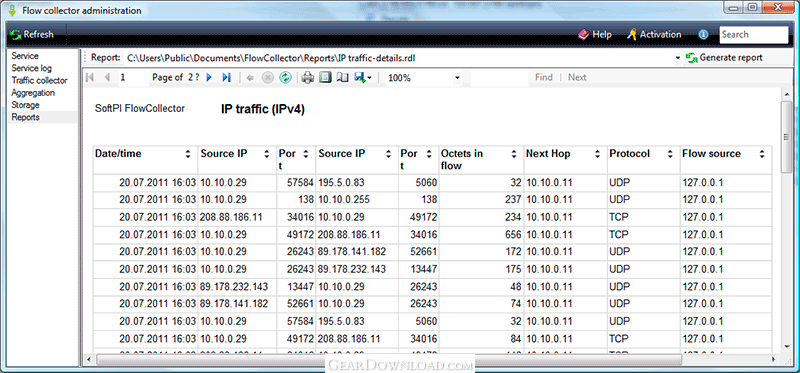The image size is (800, 373).
Task: Click 'SoftPI FlowCollector' header text
Action: [x=140, y=109]
